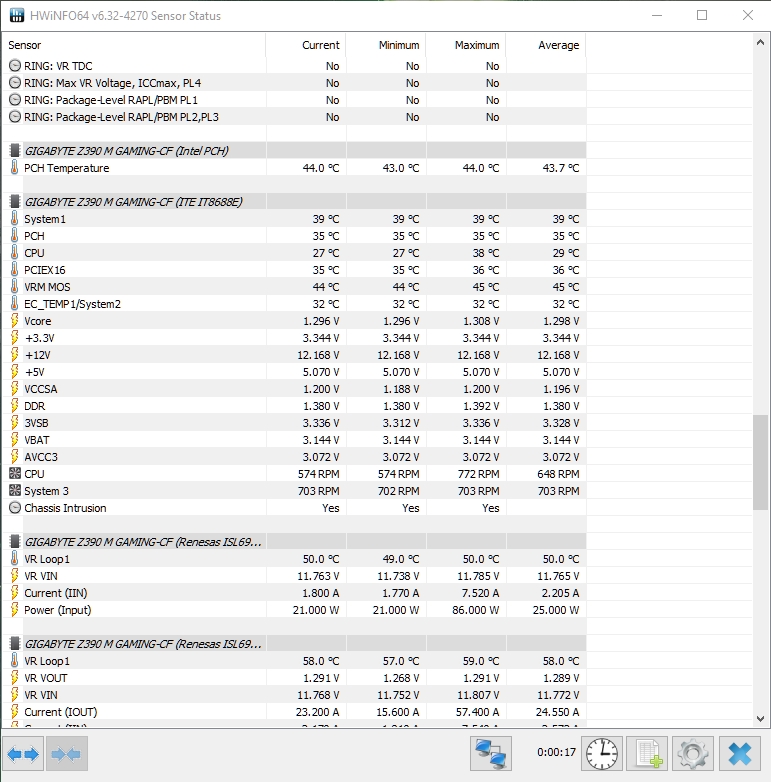Click the collapse columns arrows button
Image resolution: width=771 pixels, height=782 pixels.
(67, 754)
